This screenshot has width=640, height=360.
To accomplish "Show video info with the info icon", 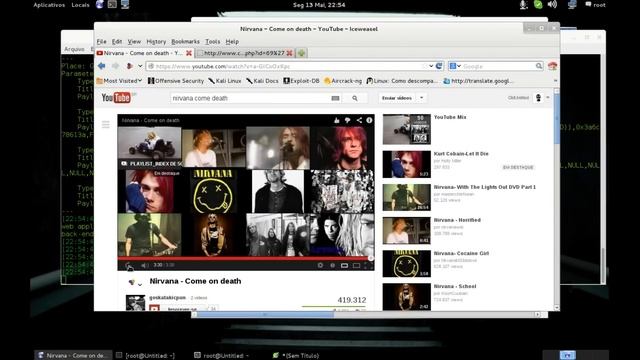I will tap(369, 120).
